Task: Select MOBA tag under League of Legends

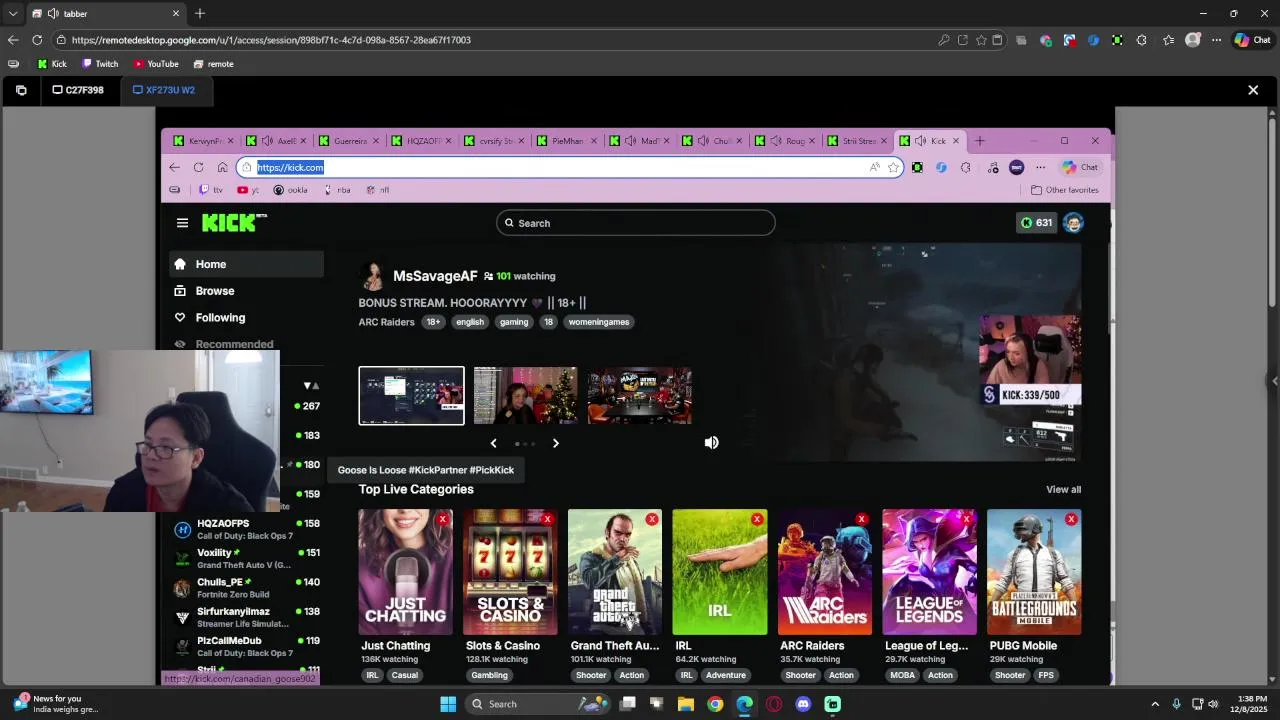Action: pyautogui.click(x=902, y=675)
